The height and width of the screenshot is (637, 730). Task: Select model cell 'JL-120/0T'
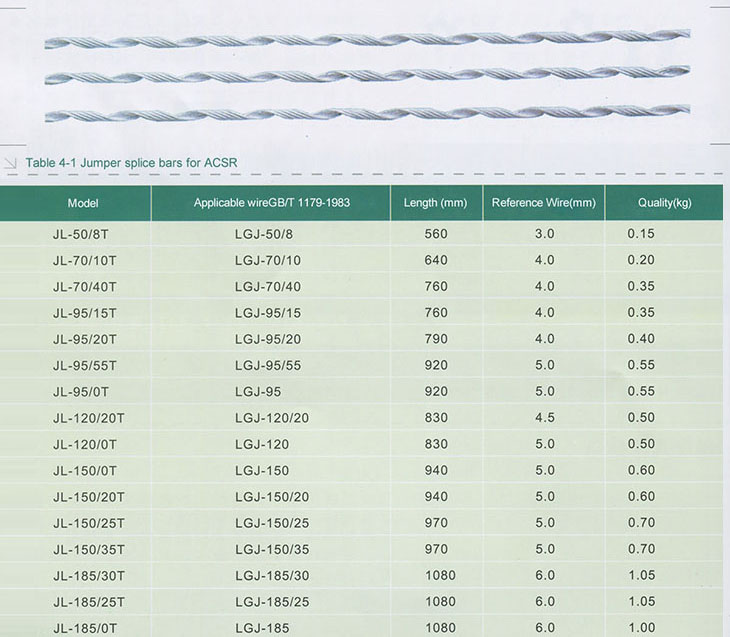pyautogui.click(x=84, y=445)
